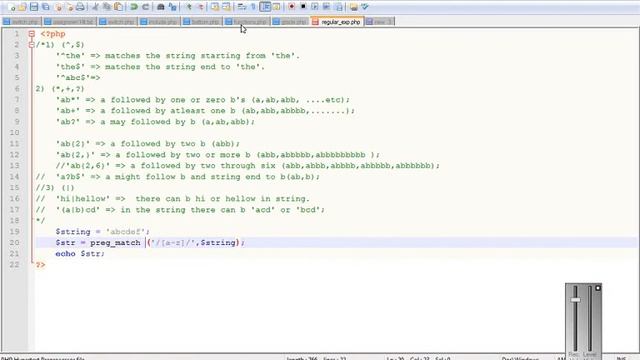640x360 pixels.
Task: Open a file using the Open folder icon
Action: pos(22,7)
